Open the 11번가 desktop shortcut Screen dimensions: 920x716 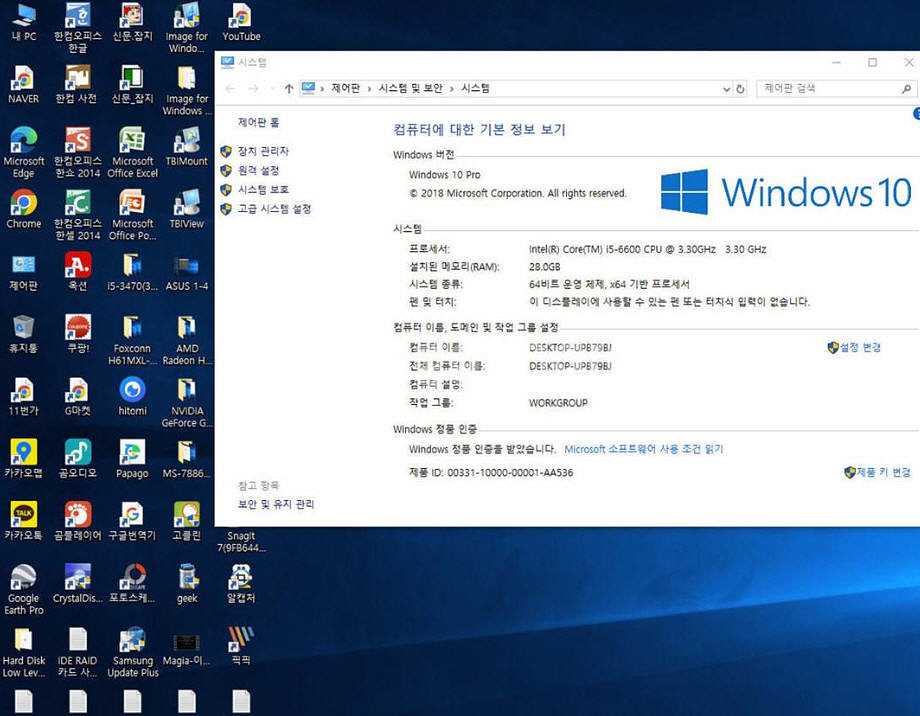[x=23, y=397]
